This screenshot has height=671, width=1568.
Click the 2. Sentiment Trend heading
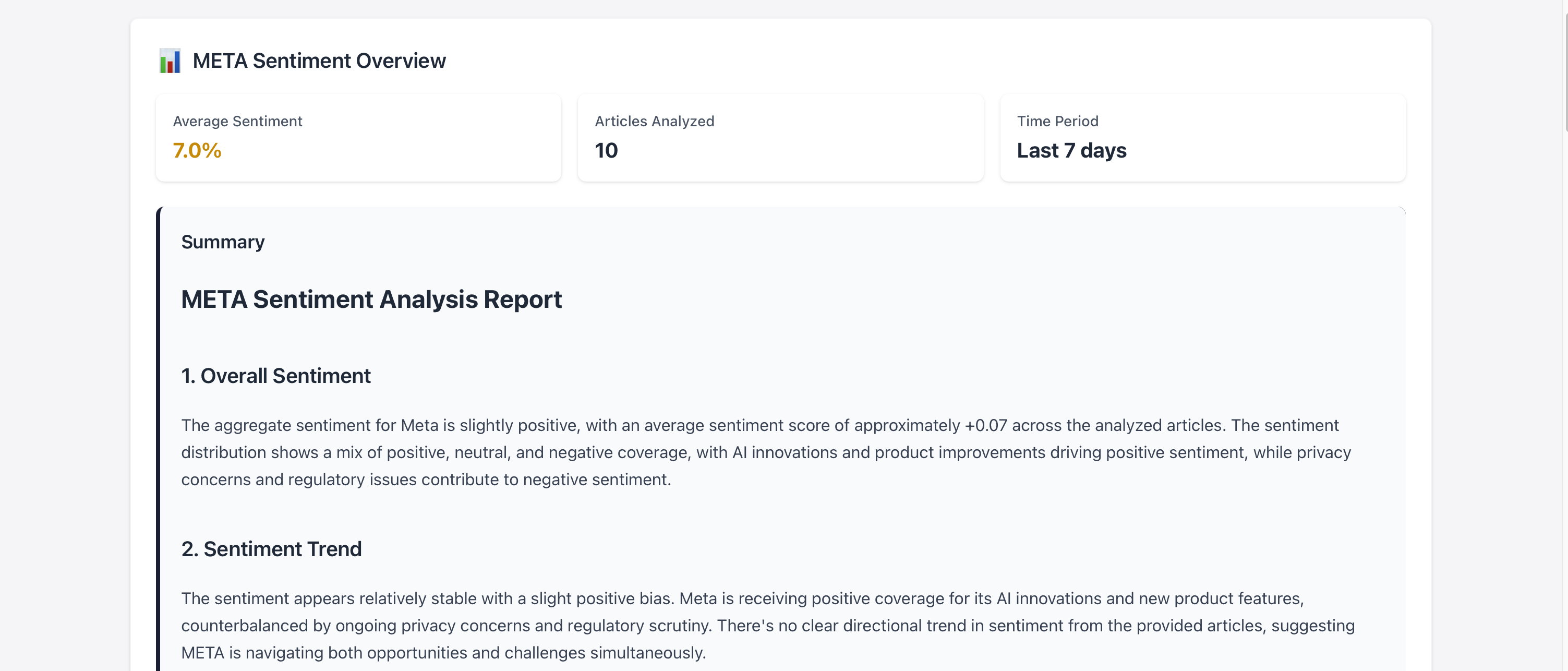[271, 549]
